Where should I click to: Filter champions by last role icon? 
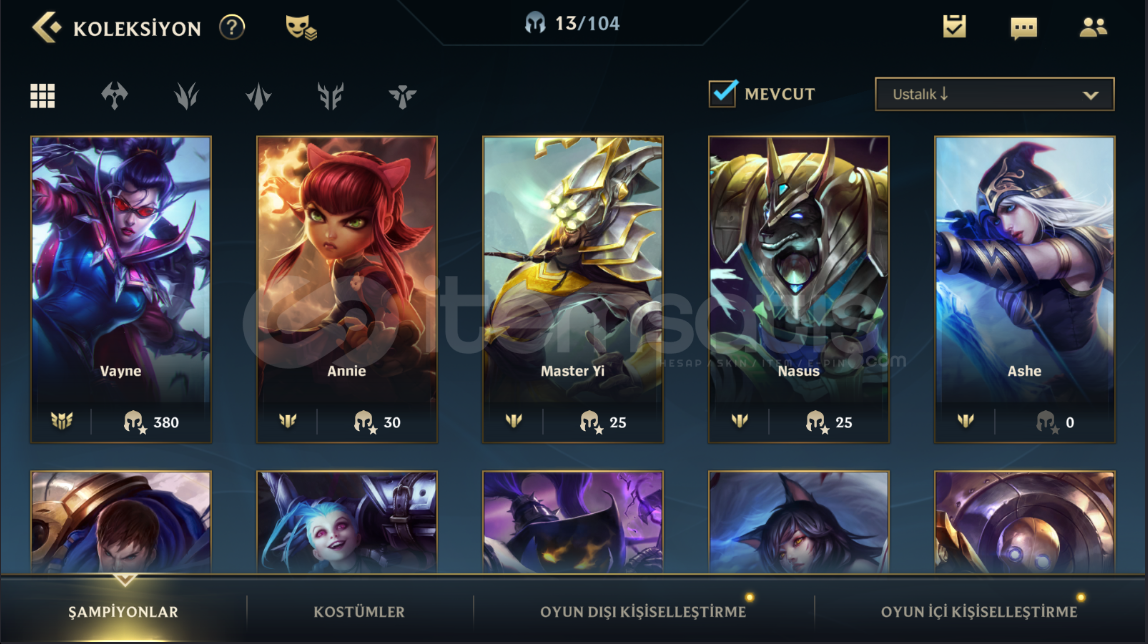coord(402,95)
